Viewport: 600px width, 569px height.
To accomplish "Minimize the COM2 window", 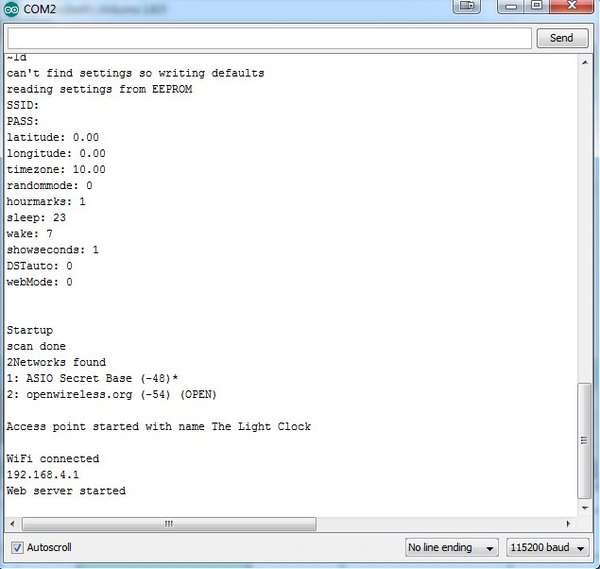I will coord(511,6).
